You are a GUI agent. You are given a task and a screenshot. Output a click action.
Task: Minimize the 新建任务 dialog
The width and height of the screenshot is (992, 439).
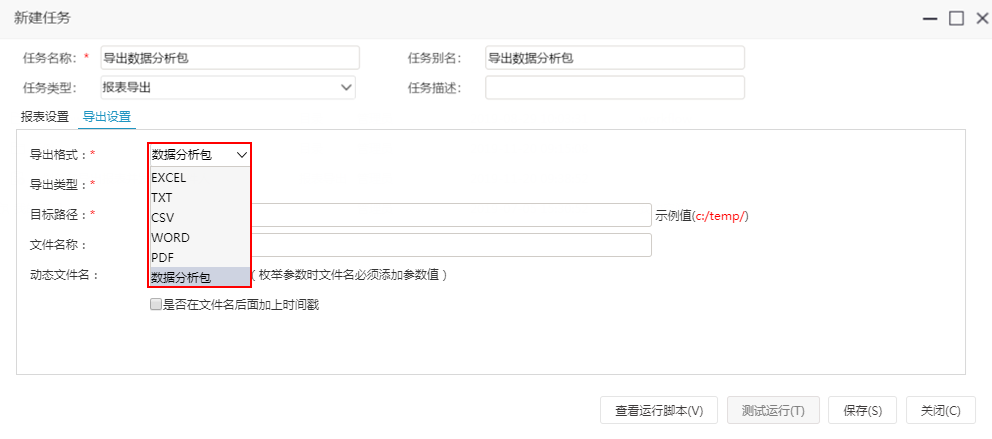(x=929, y=19)
